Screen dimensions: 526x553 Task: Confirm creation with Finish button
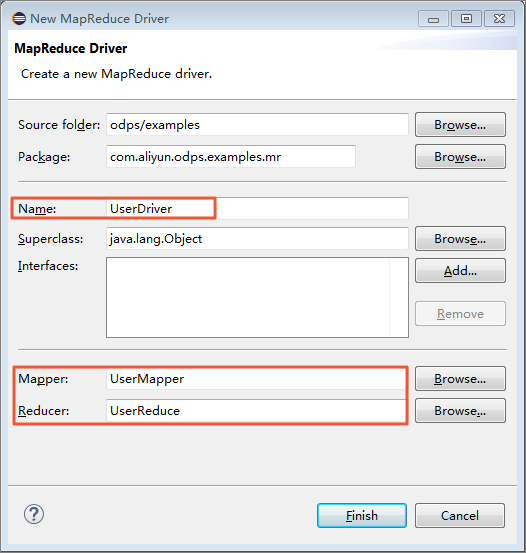362,516
